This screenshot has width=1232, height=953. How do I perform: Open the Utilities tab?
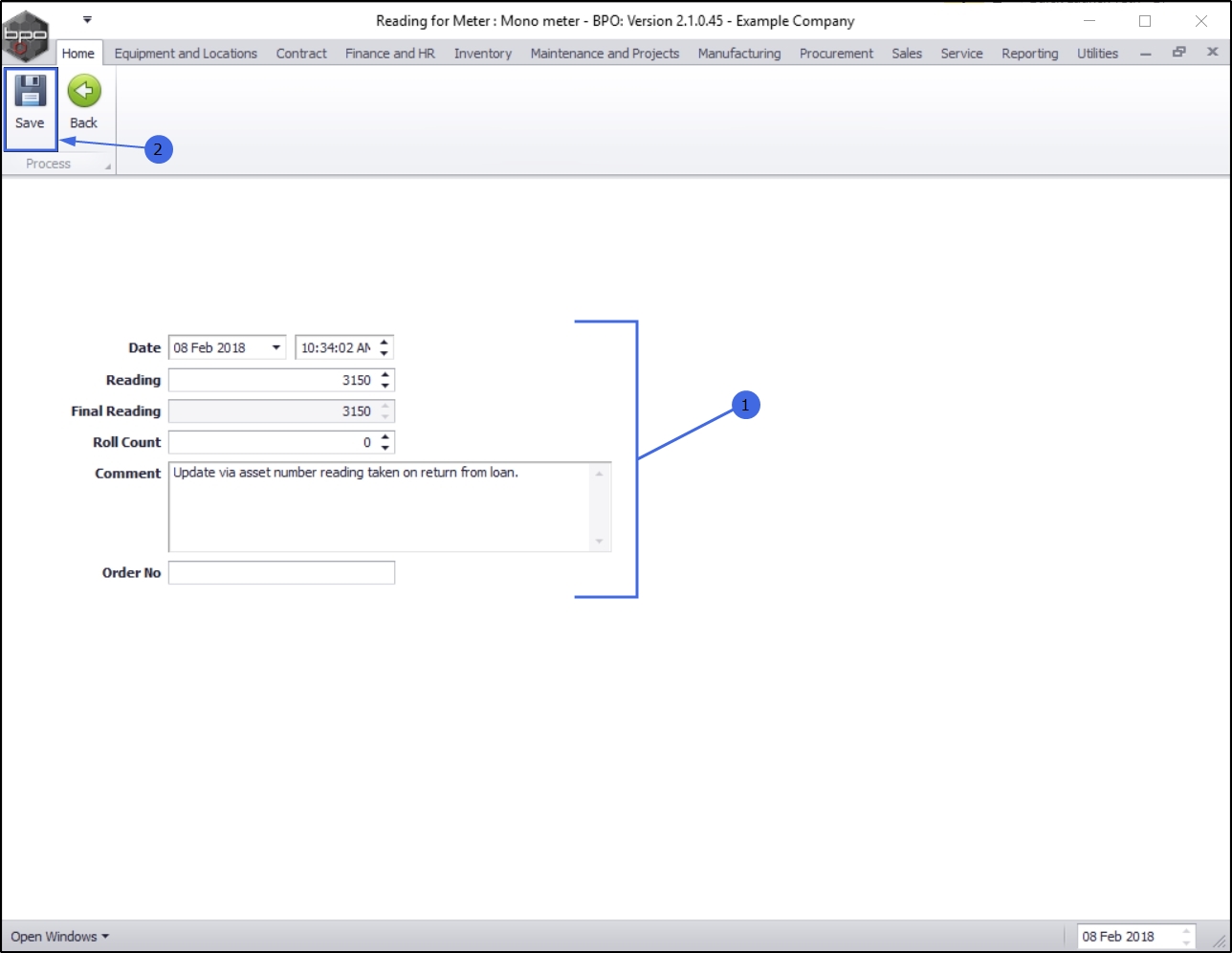tap(1097, 54)
